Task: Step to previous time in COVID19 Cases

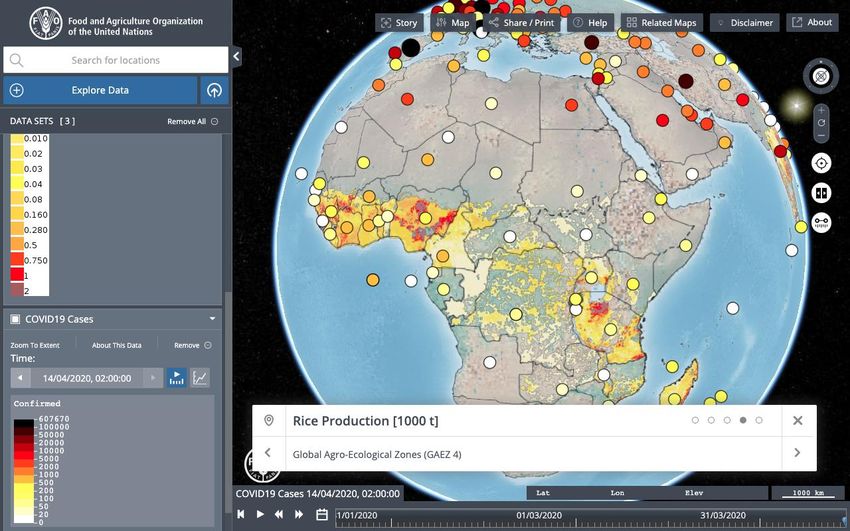Action: tap(21, 378)
